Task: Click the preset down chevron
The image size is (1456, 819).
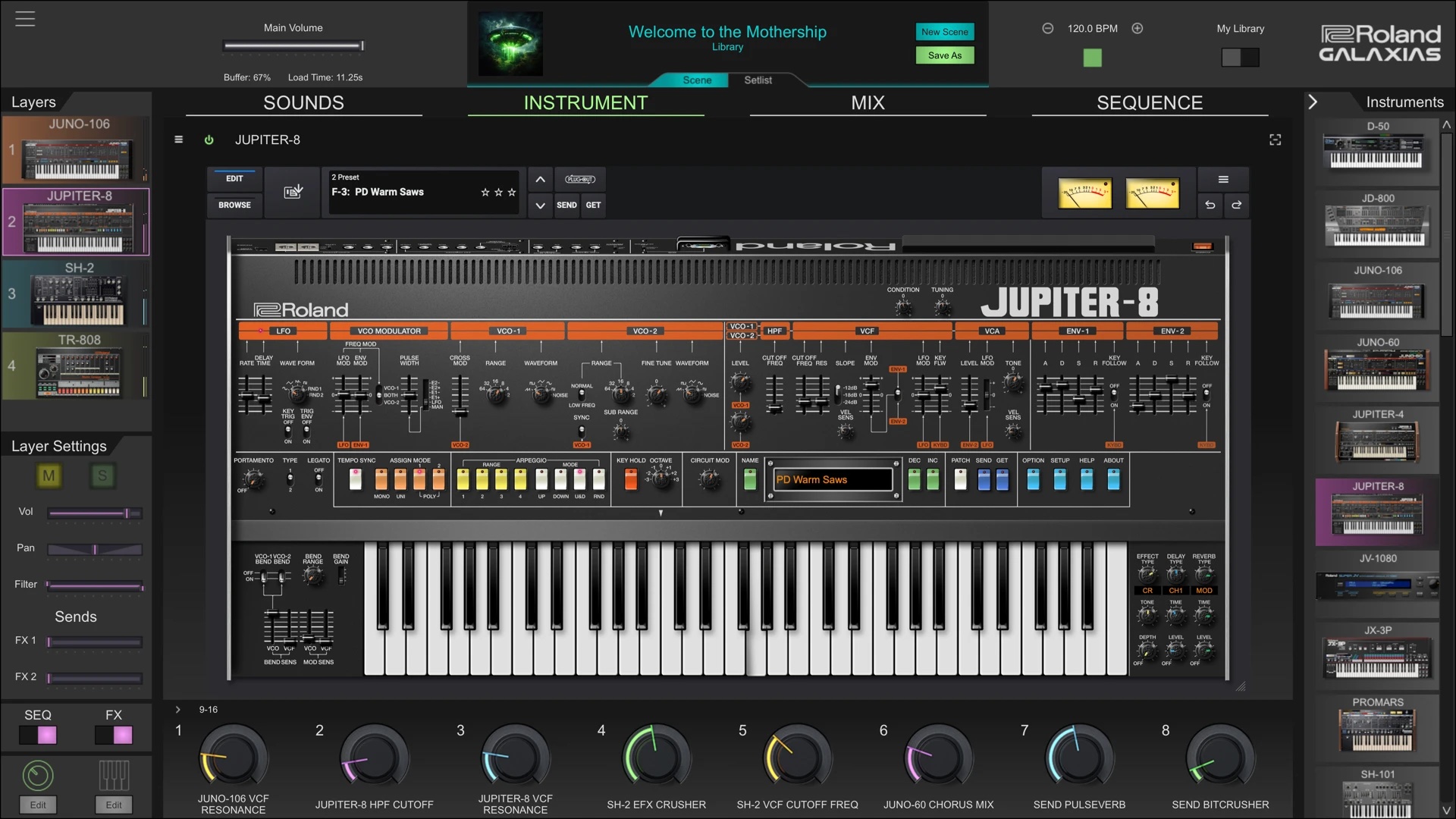Action: pos(540,206)
